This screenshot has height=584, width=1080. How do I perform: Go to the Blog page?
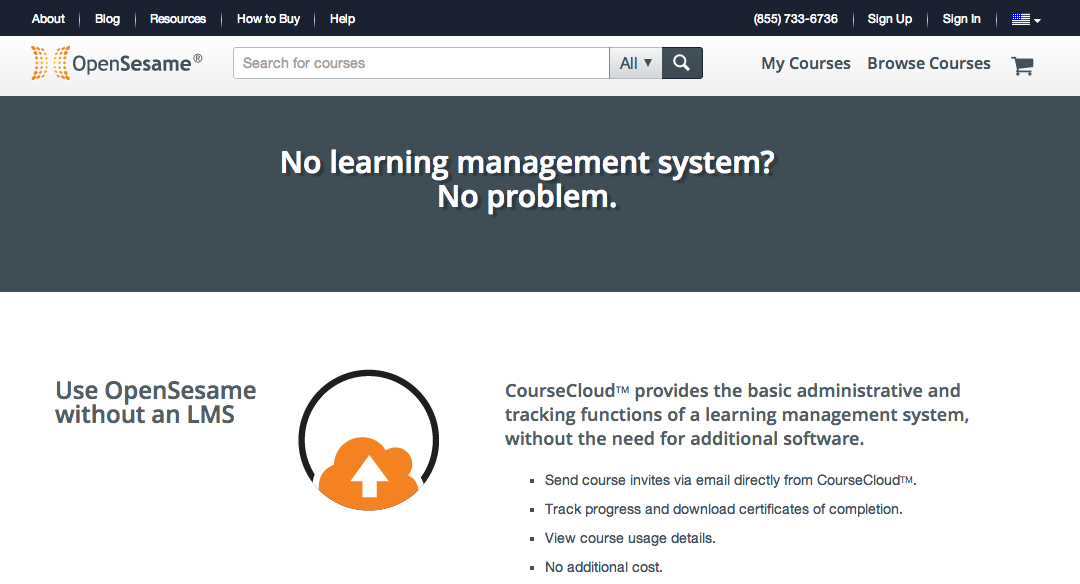point(107,19)
